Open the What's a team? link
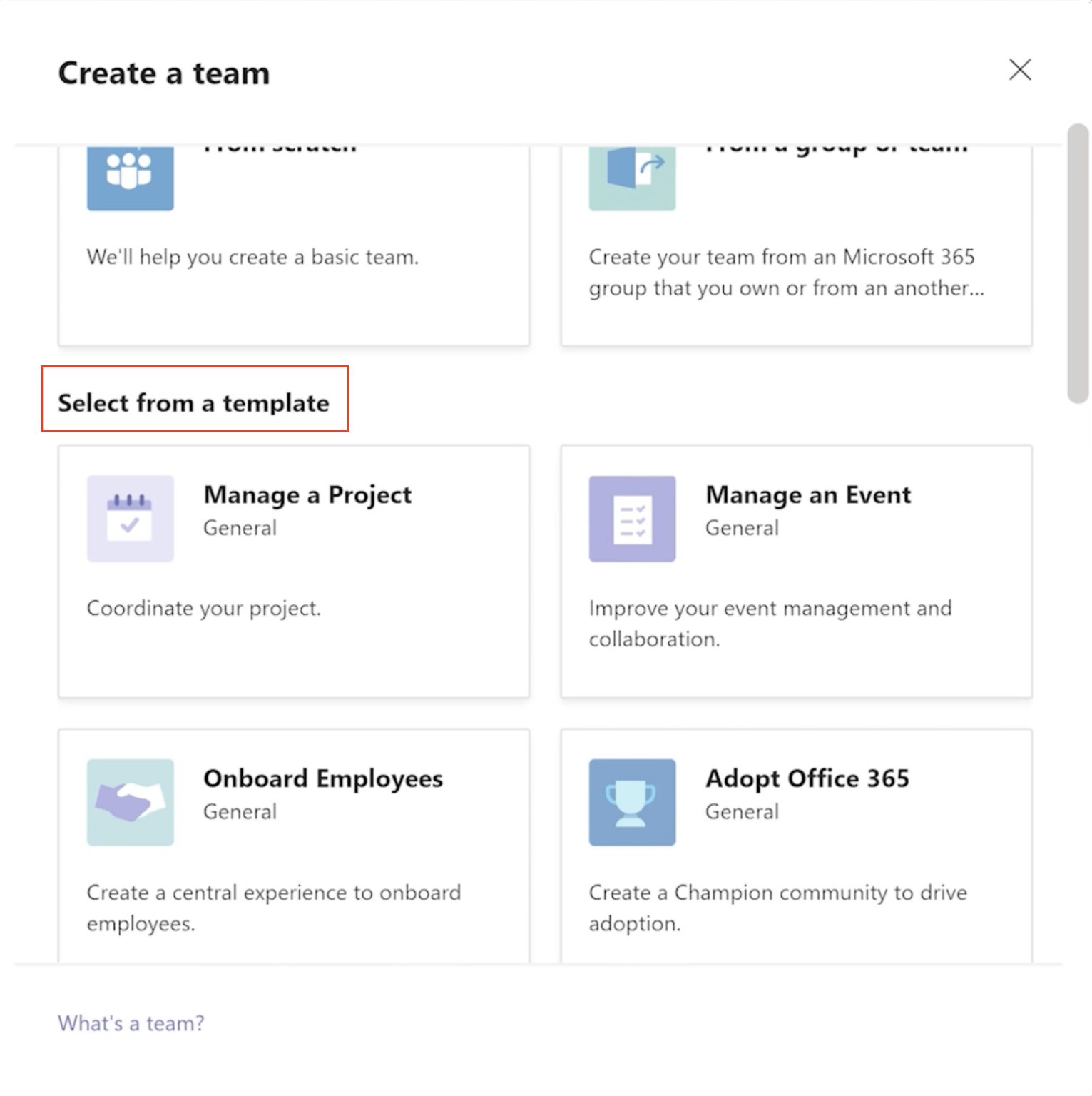The width and height of the screenshot is (1092, 1096). point(130,1023)
